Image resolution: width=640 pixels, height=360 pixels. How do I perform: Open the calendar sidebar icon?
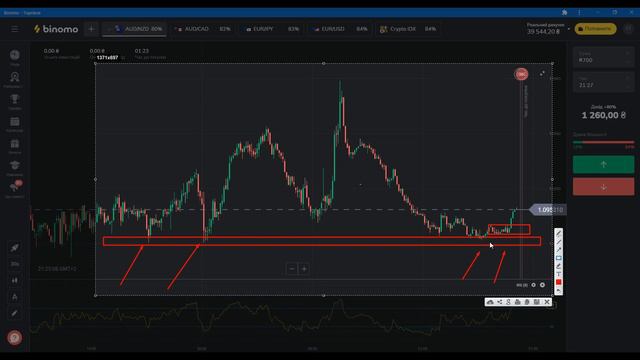15,122
